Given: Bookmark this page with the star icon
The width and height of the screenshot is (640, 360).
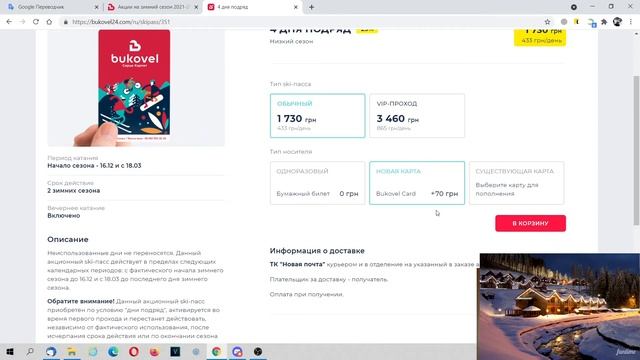Looking at the screenshot, I should (x=547, y=22).
